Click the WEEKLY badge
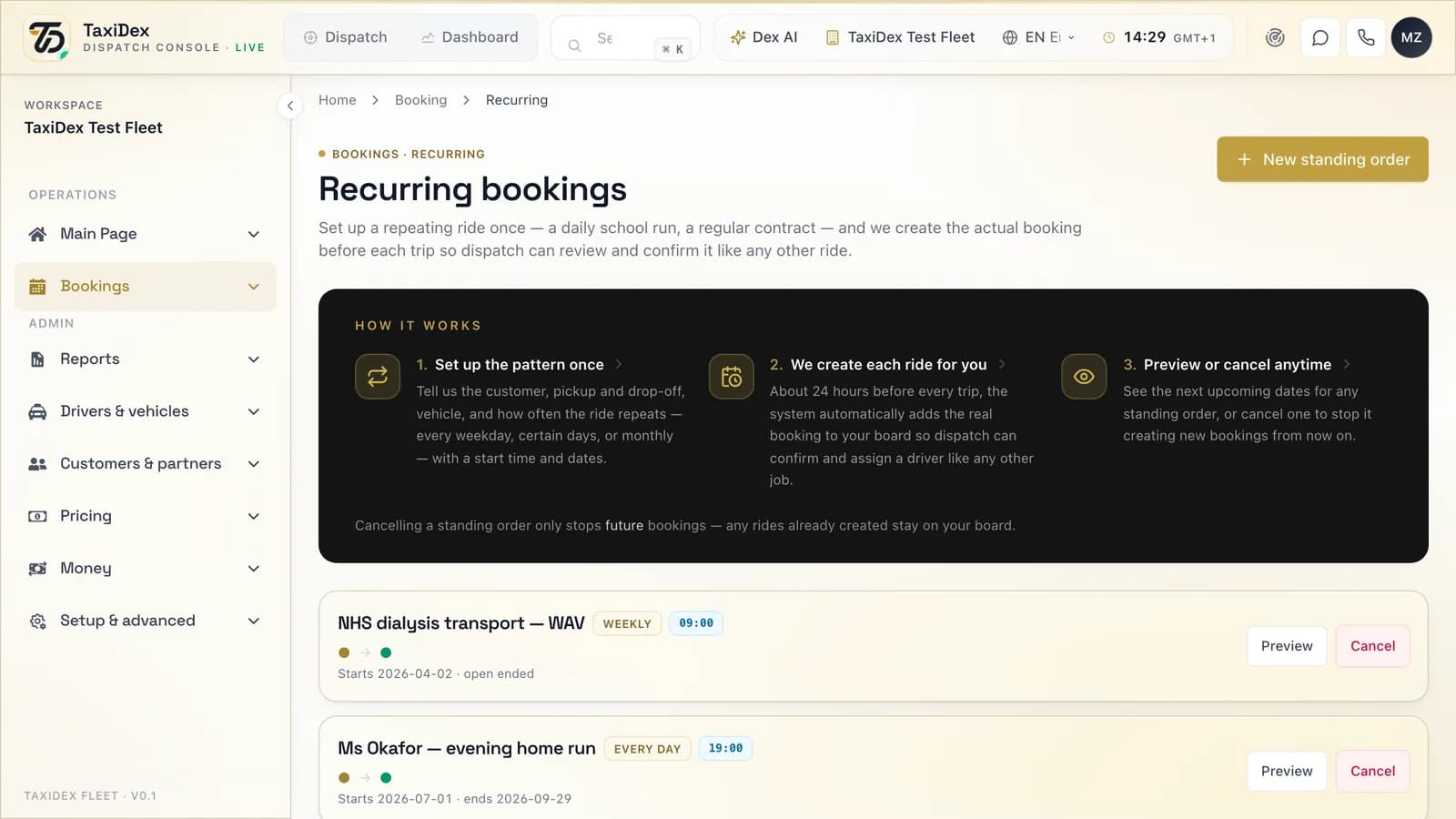This screenshot has height=819, width=1456. 627,624
